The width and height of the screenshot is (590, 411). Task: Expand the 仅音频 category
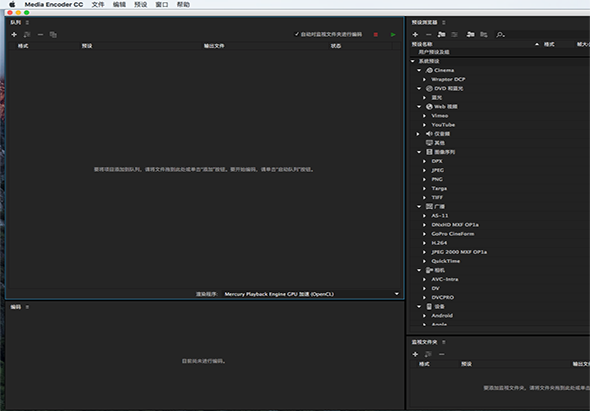coord(418,134)
